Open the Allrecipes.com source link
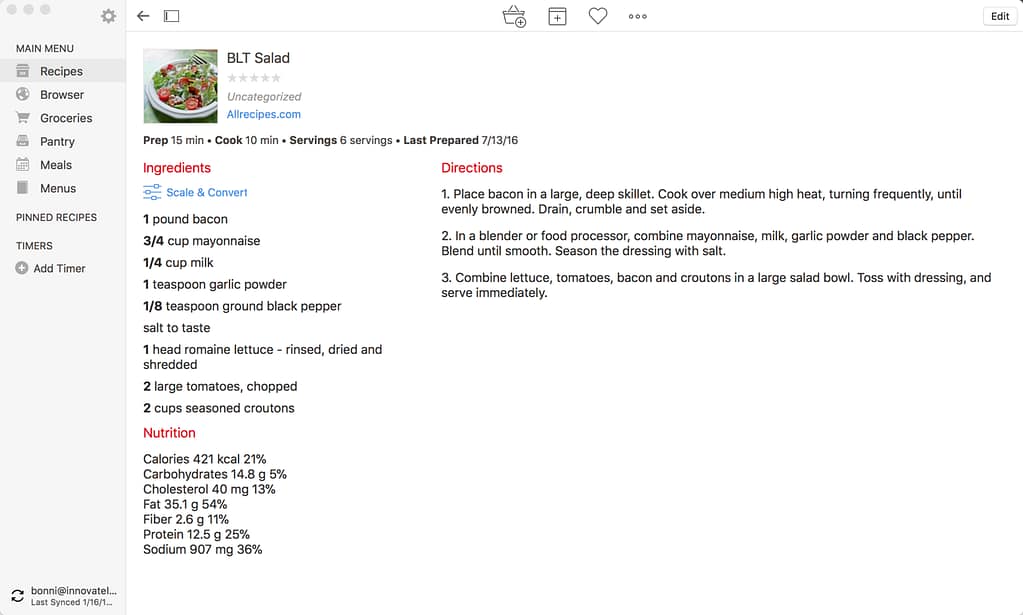 (264, 115)
